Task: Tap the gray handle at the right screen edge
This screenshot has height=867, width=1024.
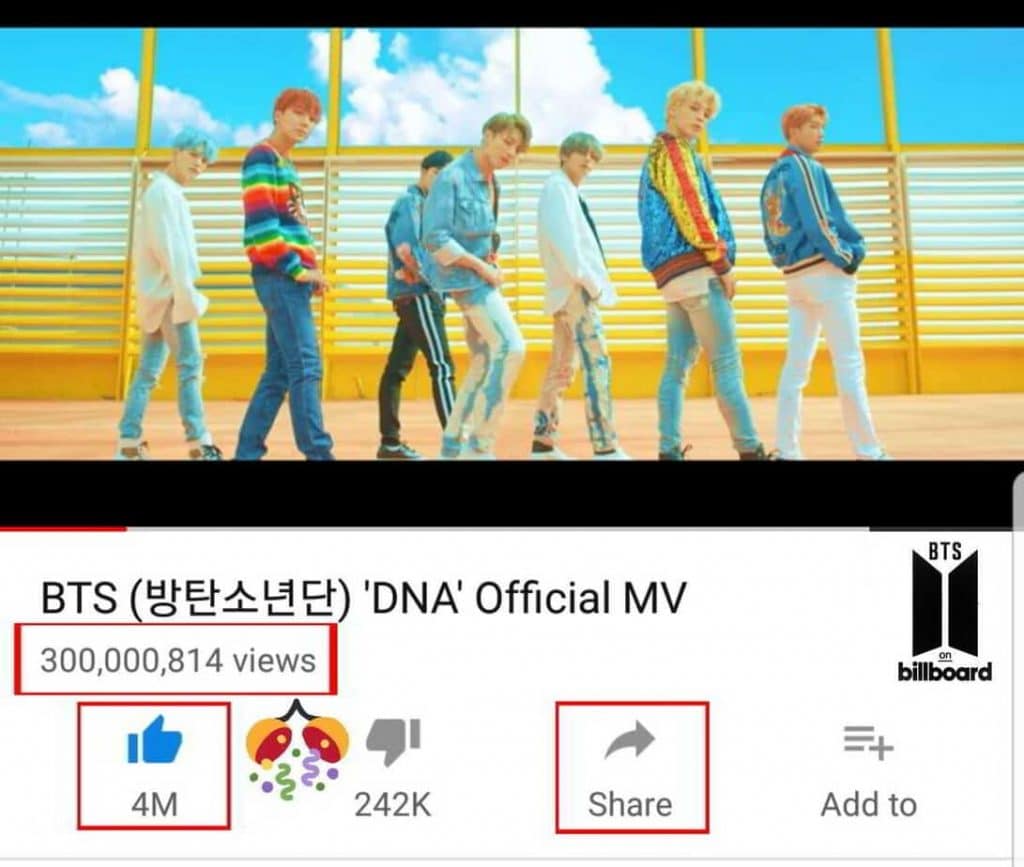Action: 1018,503
